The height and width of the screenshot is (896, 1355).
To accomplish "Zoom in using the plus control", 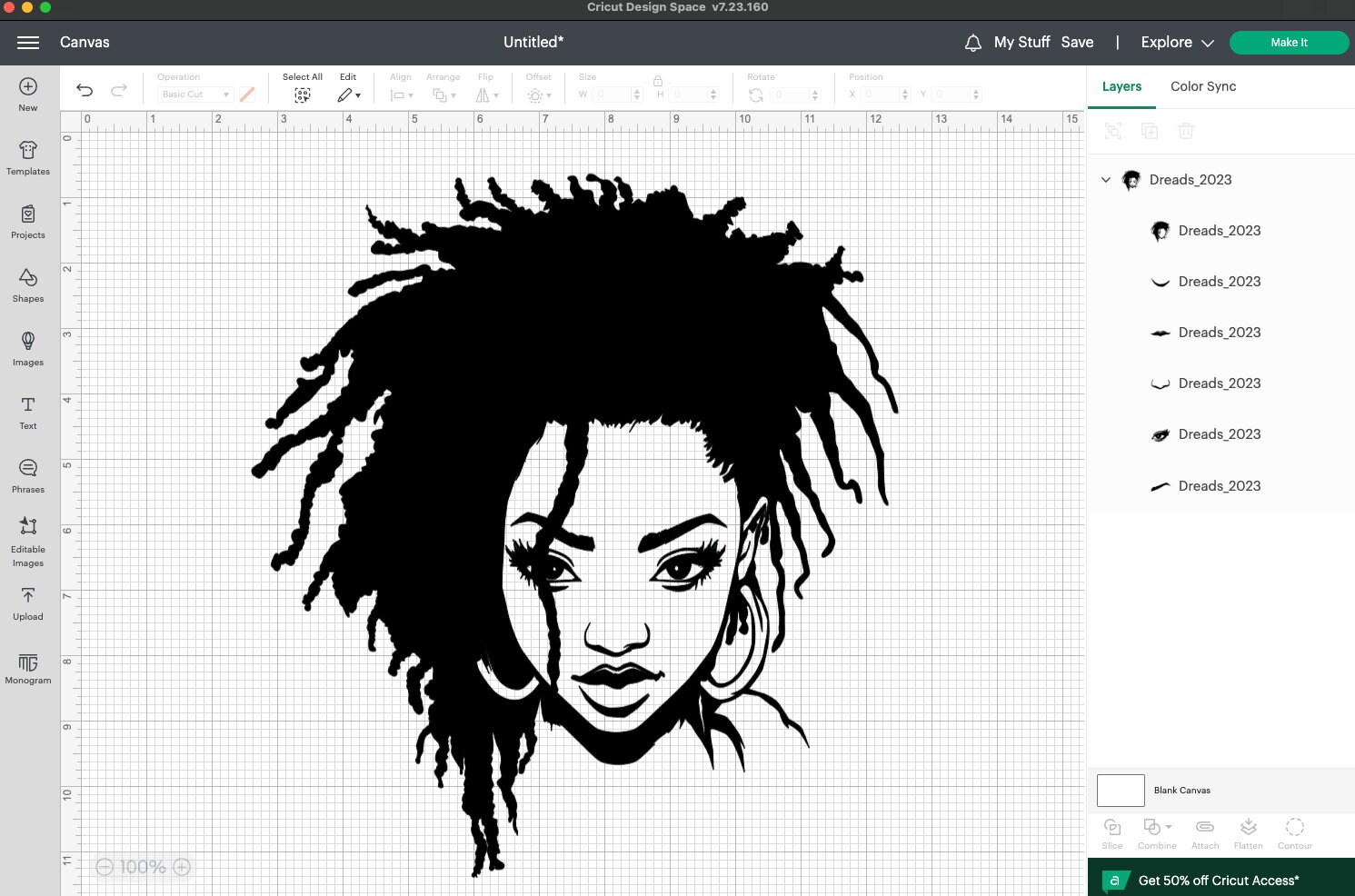I will pos(182,866).
